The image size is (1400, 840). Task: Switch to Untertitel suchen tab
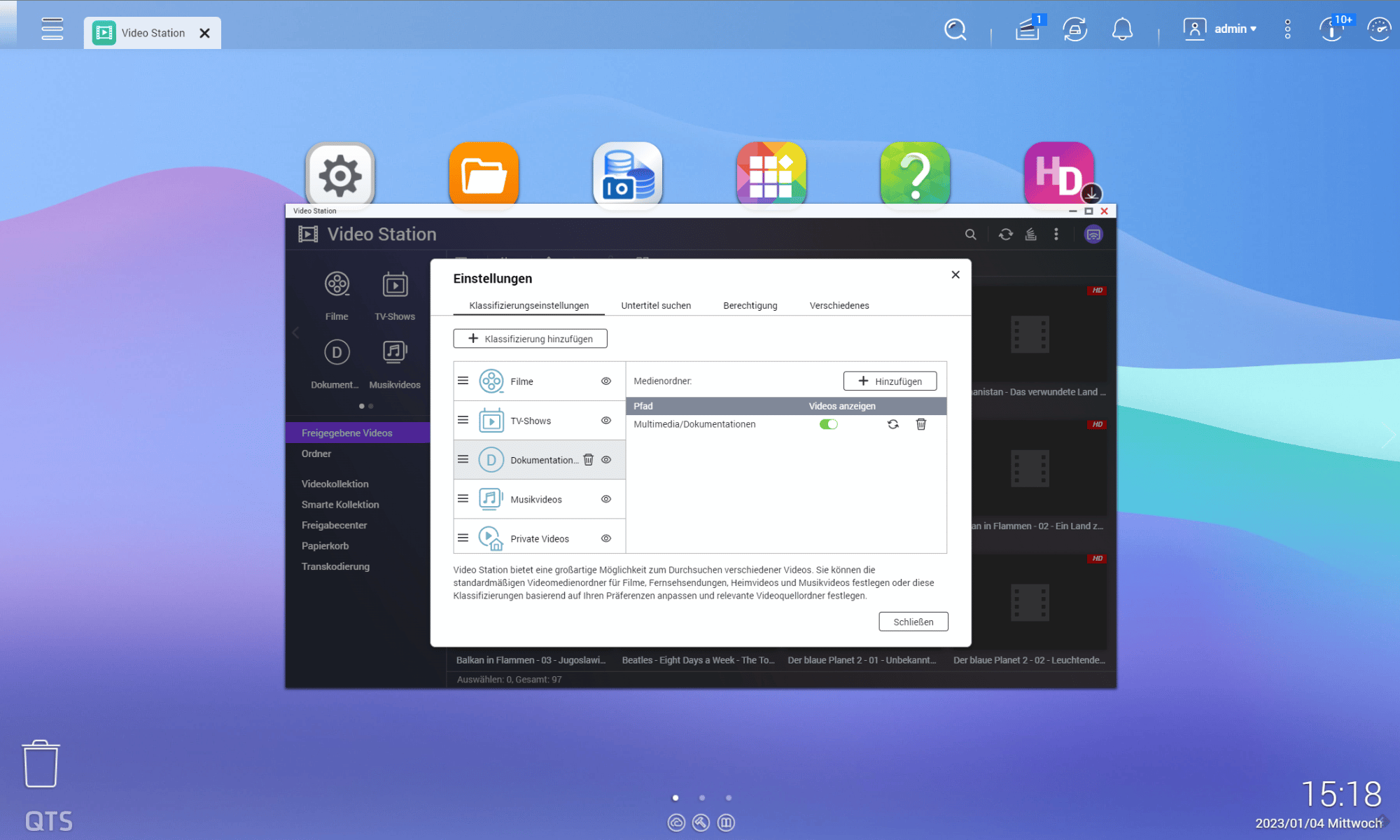tap(656, 306)
